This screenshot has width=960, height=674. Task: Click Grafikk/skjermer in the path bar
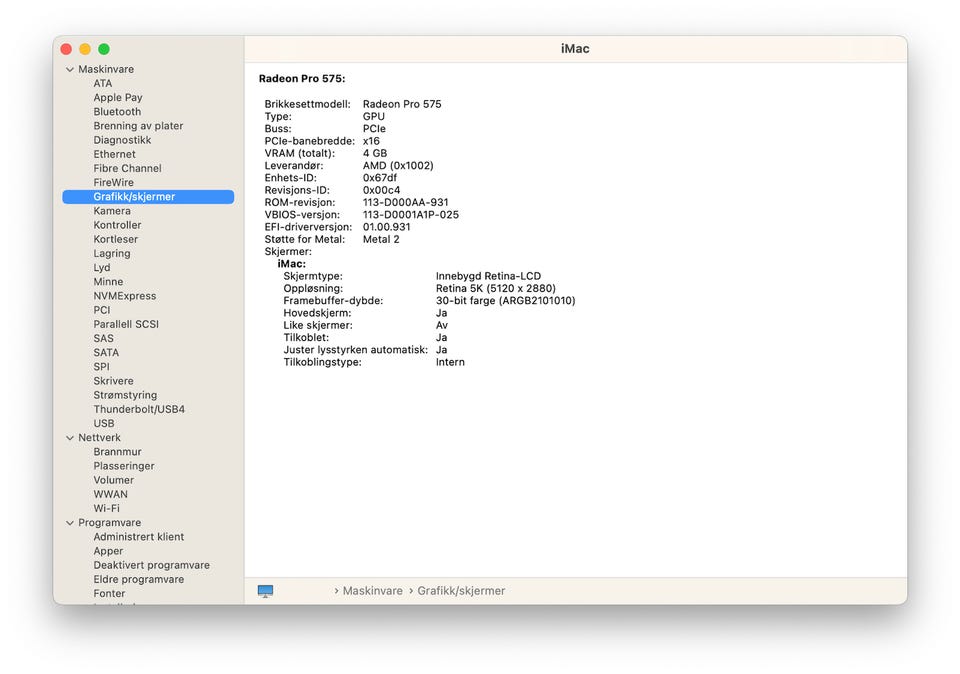tap(461, 591)
